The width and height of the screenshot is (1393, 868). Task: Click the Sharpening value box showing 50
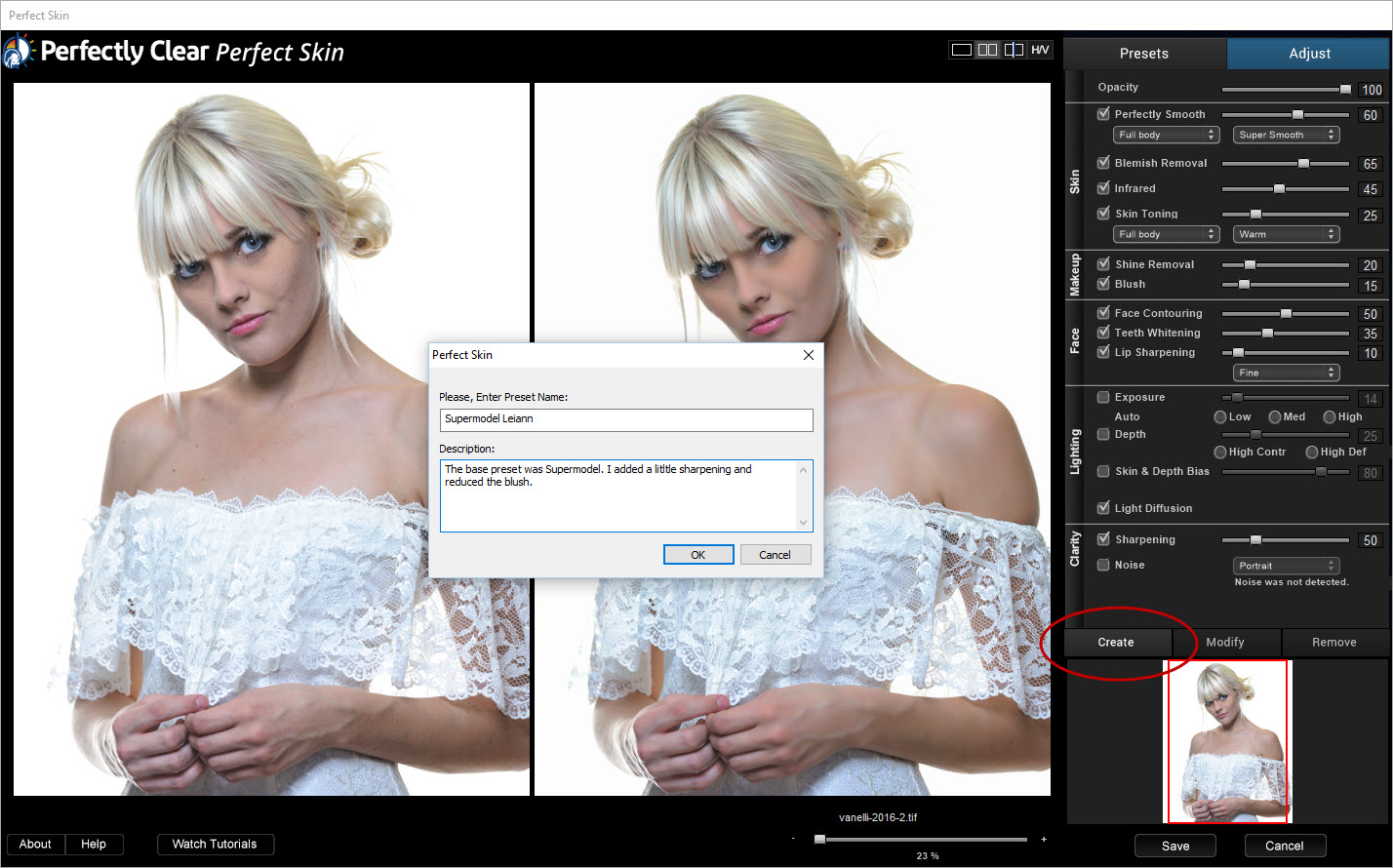(x=1371, y=539)
